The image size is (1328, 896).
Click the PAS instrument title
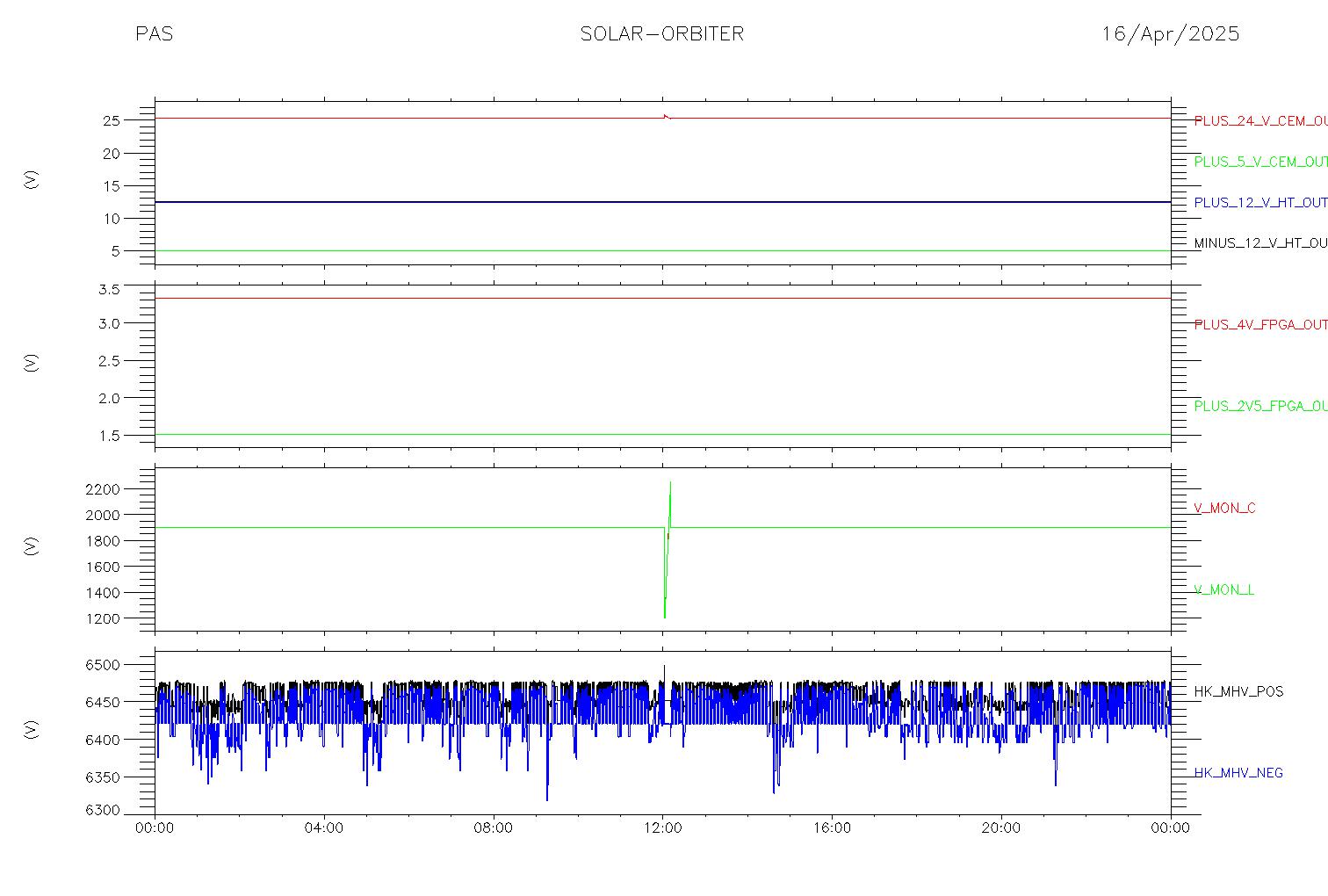tap(154, 33)
